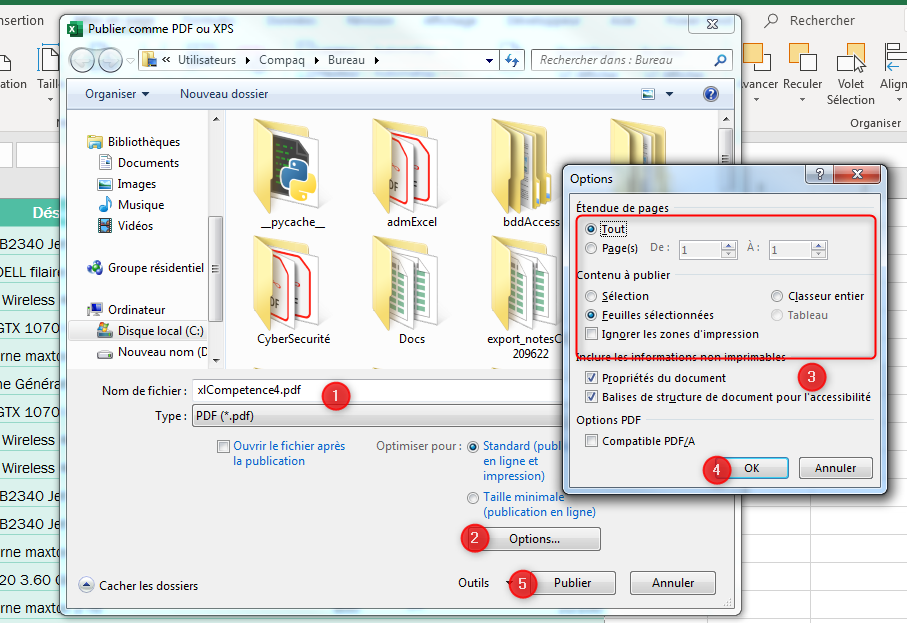Screen dimensions: 907x623
Task: Select Ordinateur in navigation pane
Action: point(126,309)
